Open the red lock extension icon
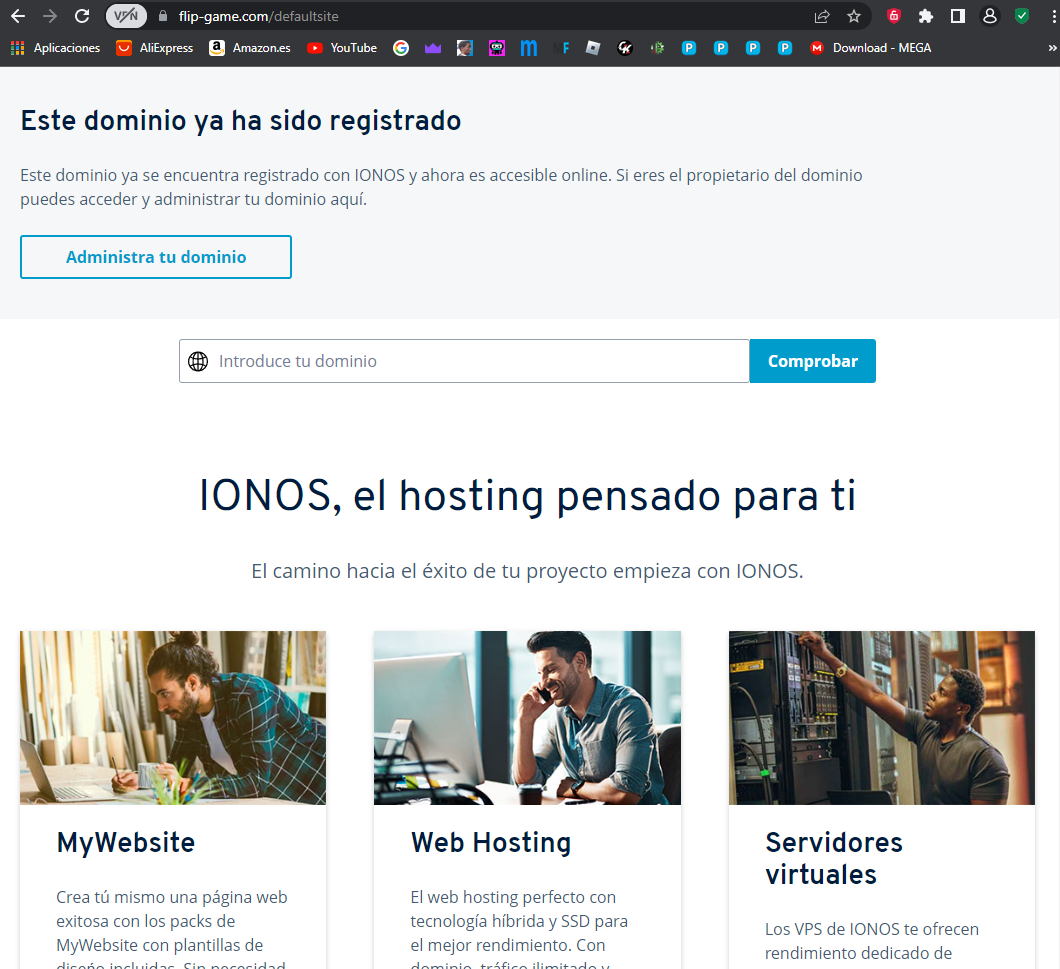The height and width of the screenshot is (969, 1060). coord(894,16)
